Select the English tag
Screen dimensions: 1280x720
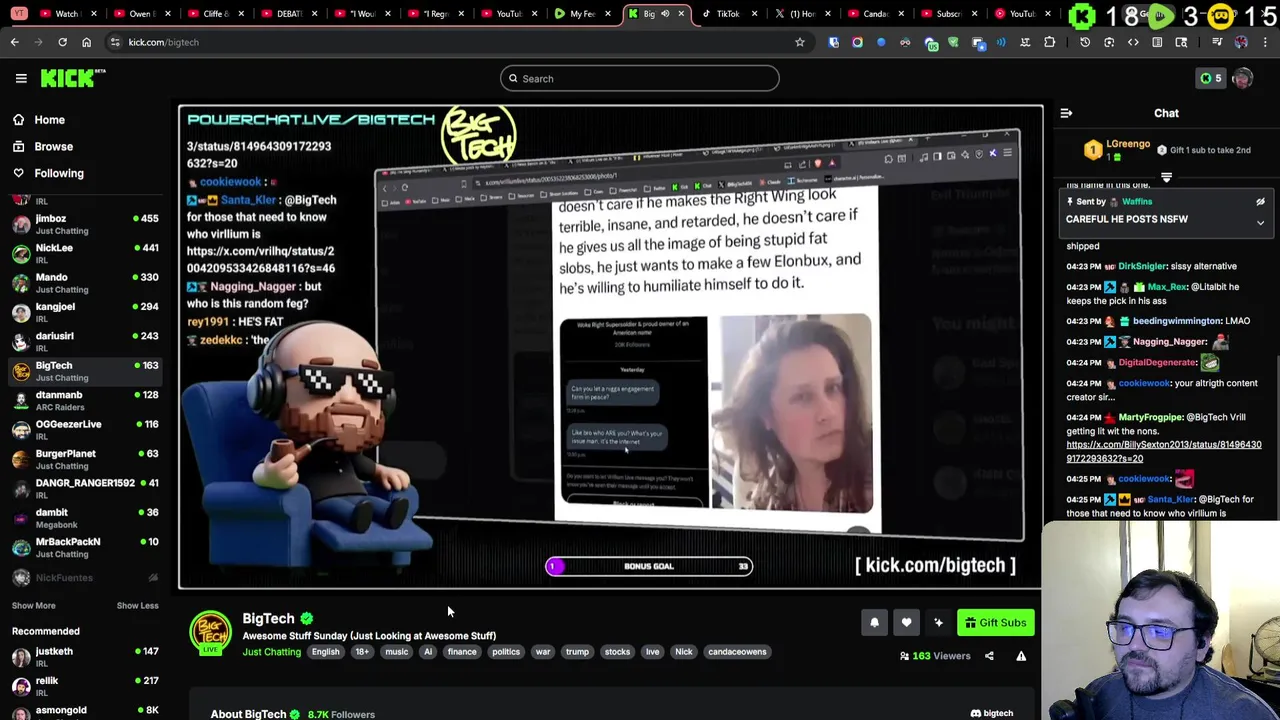coord(325,652)
